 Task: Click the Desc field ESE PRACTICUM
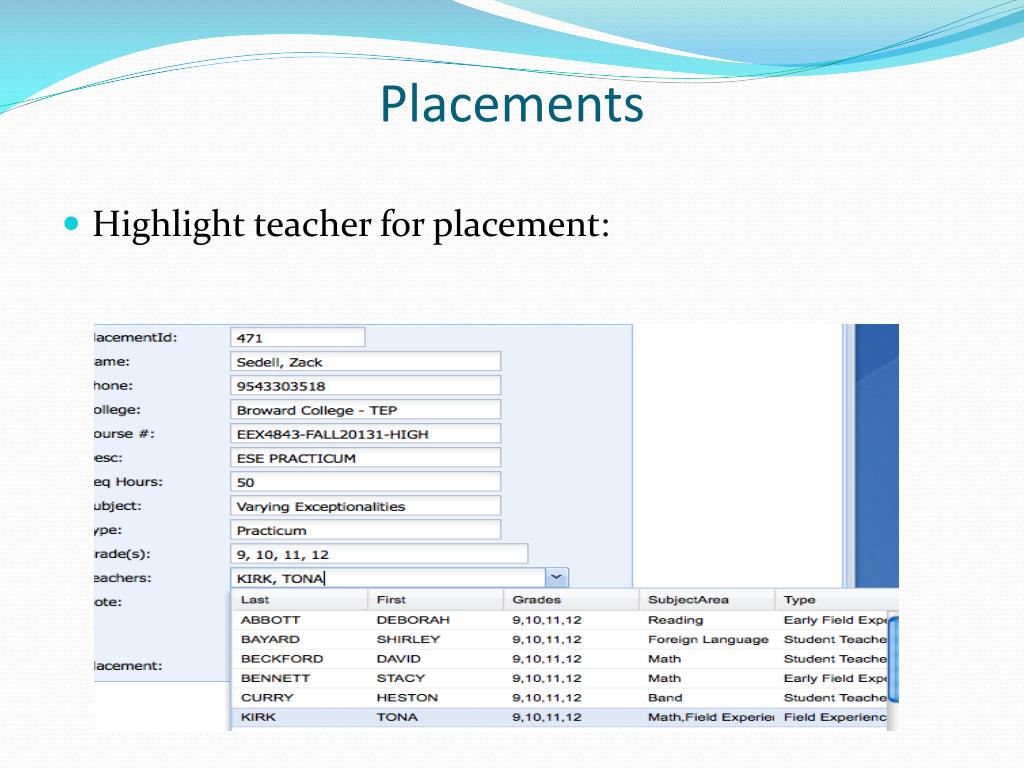pyautogui.click(x=366, y=458)
